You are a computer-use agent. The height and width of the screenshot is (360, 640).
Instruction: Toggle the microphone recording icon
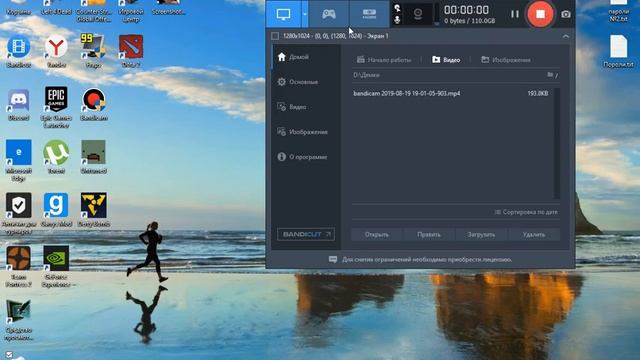[x=397, y=19]
